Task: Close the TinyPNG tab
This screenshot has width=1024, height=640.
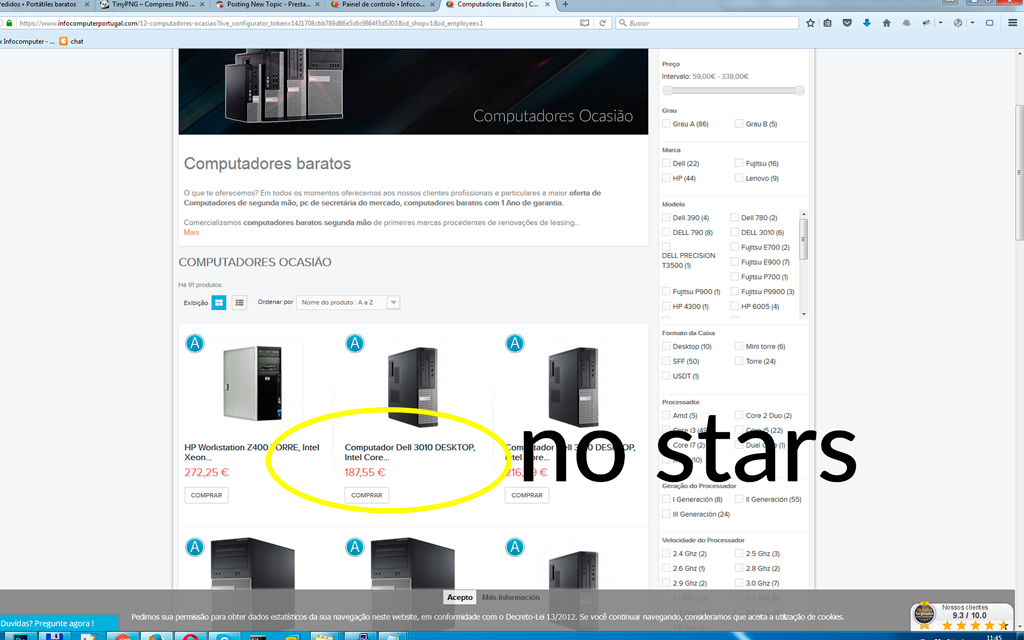Action: pyautogui.click(x=202, y=4)
